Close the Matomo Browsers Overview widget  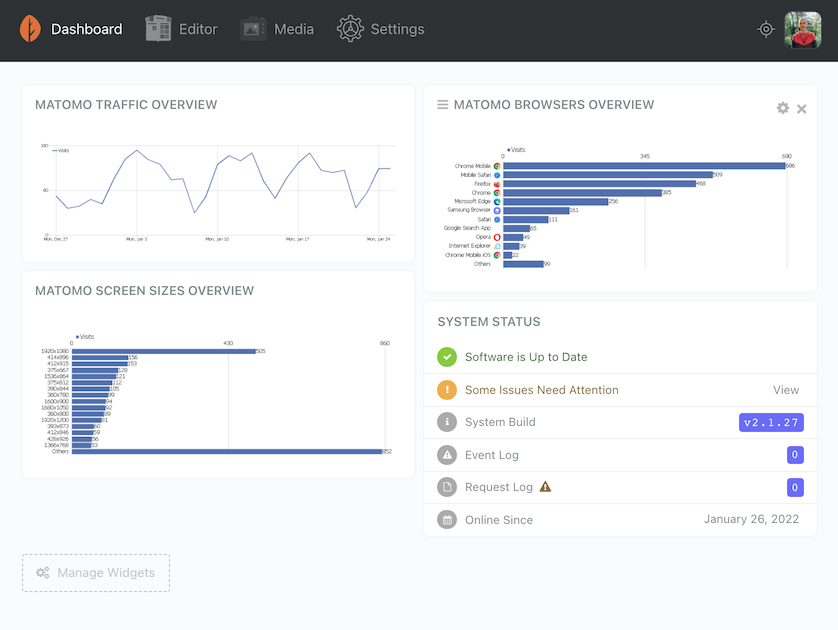[802, 109]
